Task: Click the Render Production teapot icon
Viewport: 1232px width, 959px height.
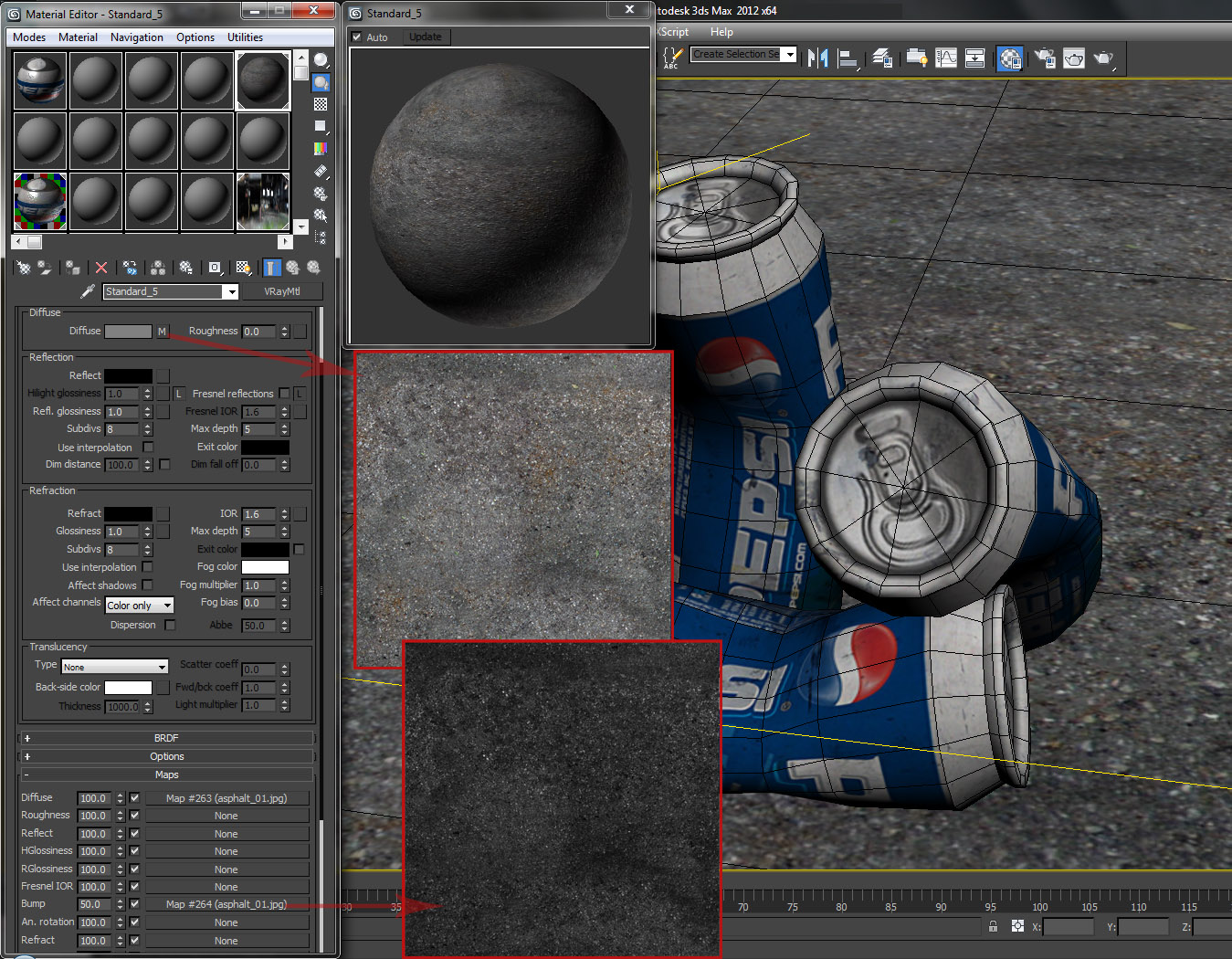Action: [x=1104, y=58]
